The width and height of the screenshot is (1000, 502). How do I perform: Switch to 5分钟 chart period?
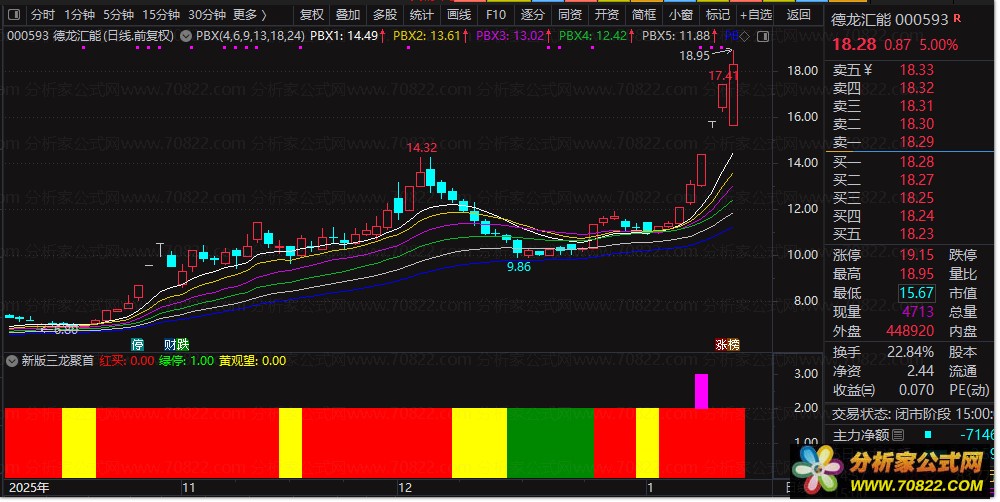click(119, 14)
